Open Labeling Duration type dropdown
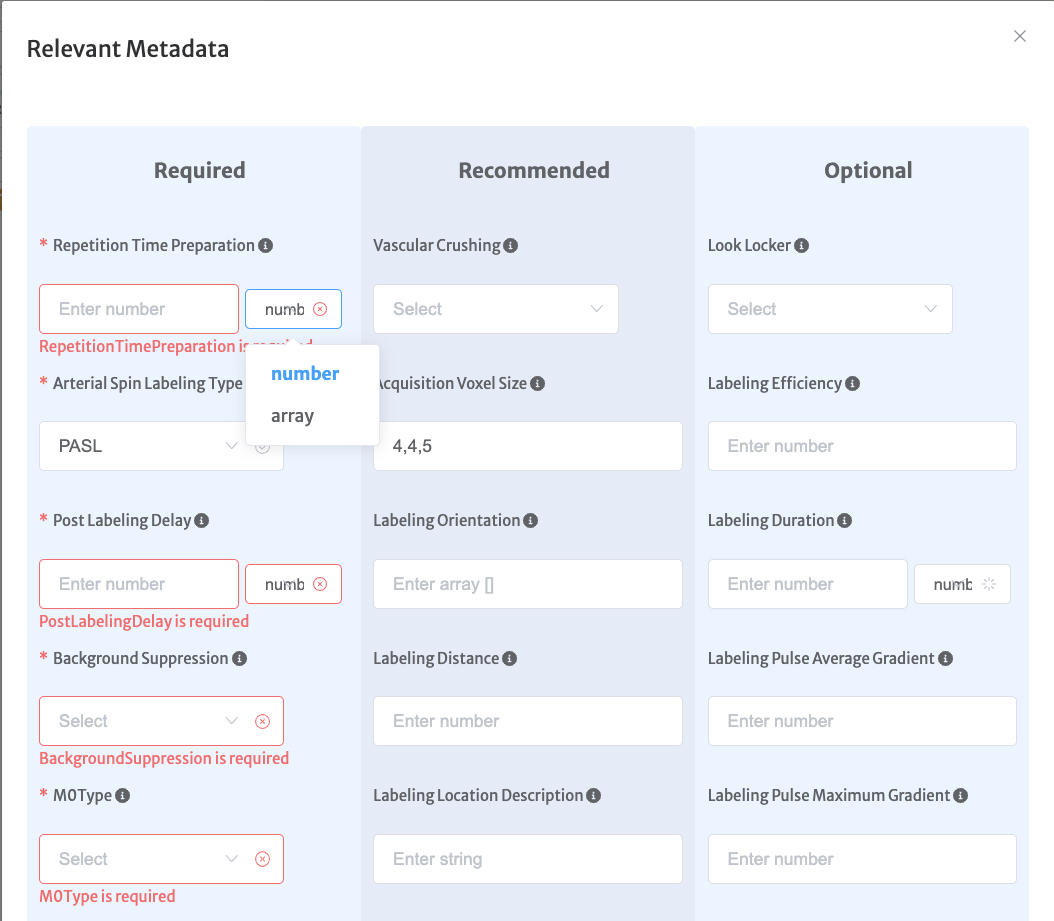Viewport: 1054px width, 921px height. (x=962, y=584)
